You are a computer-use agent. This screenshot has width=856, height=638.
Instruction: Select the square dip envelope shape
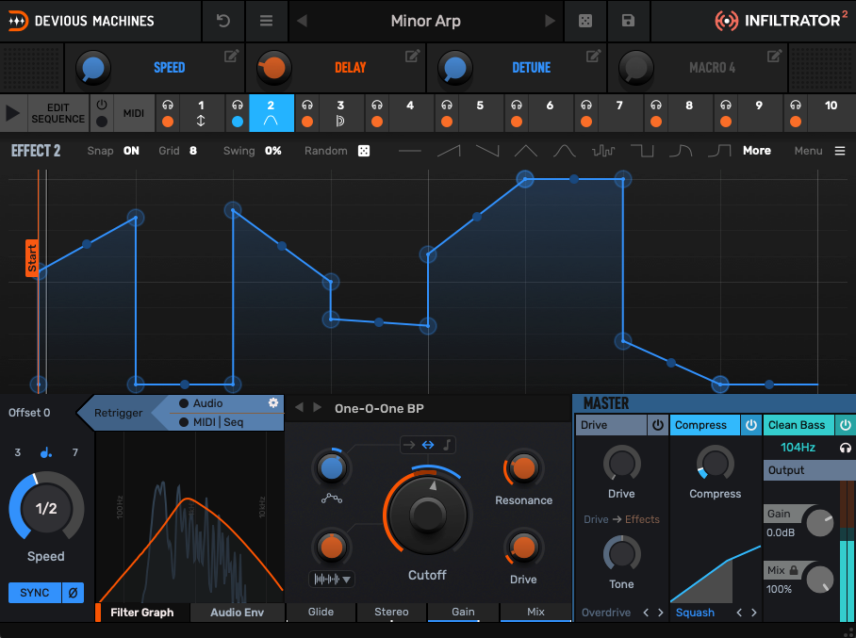tap(642, 151)
